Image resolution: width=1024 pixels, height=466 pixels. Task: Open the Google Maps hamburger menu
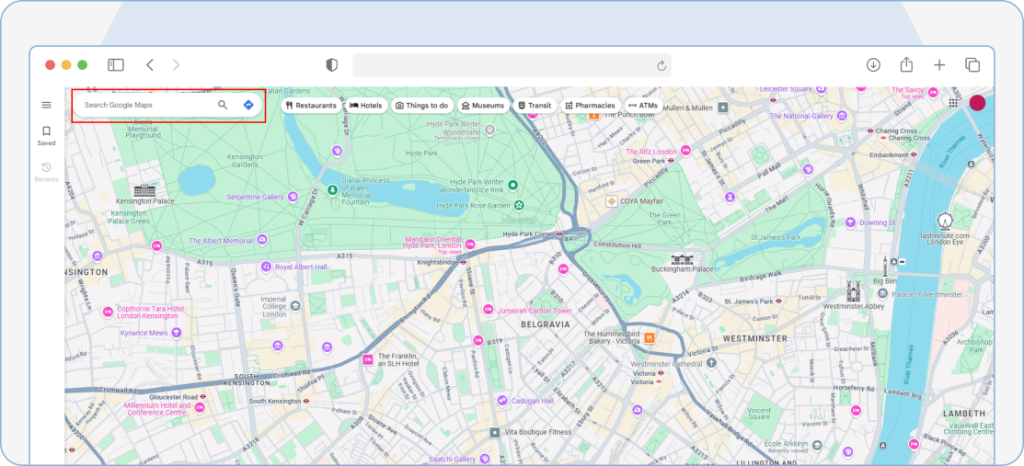(46, 105)
